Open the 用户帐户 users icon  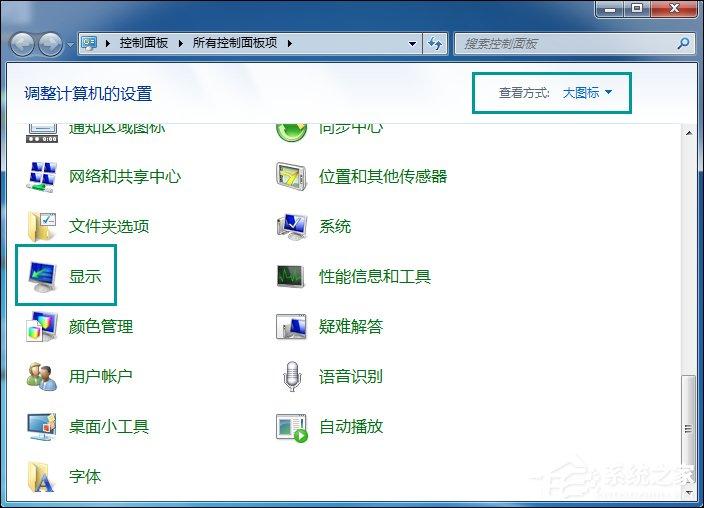coord(42,376)
